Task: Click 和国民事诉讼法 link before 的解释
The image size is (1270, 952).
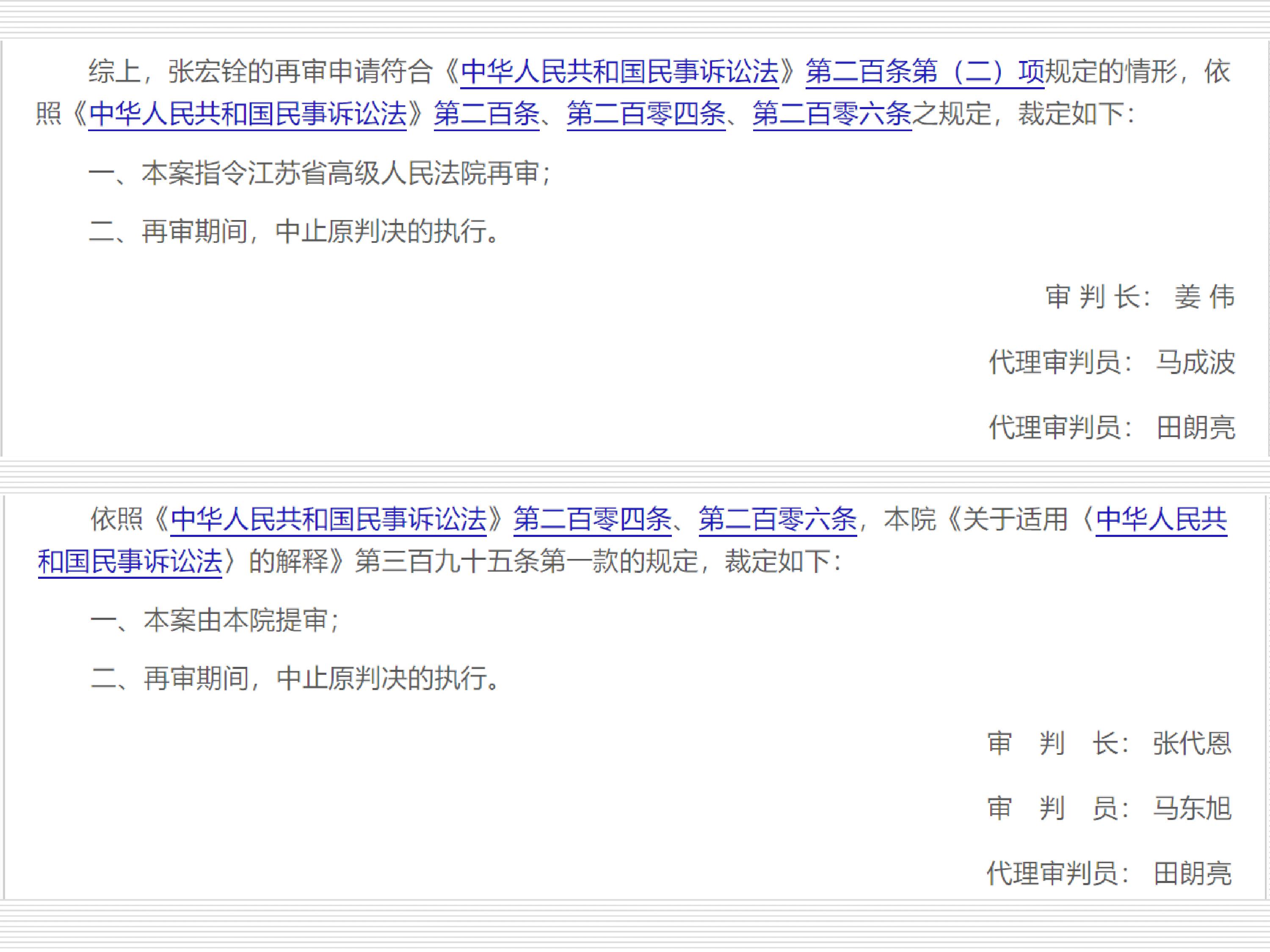Action: point(130,561)
